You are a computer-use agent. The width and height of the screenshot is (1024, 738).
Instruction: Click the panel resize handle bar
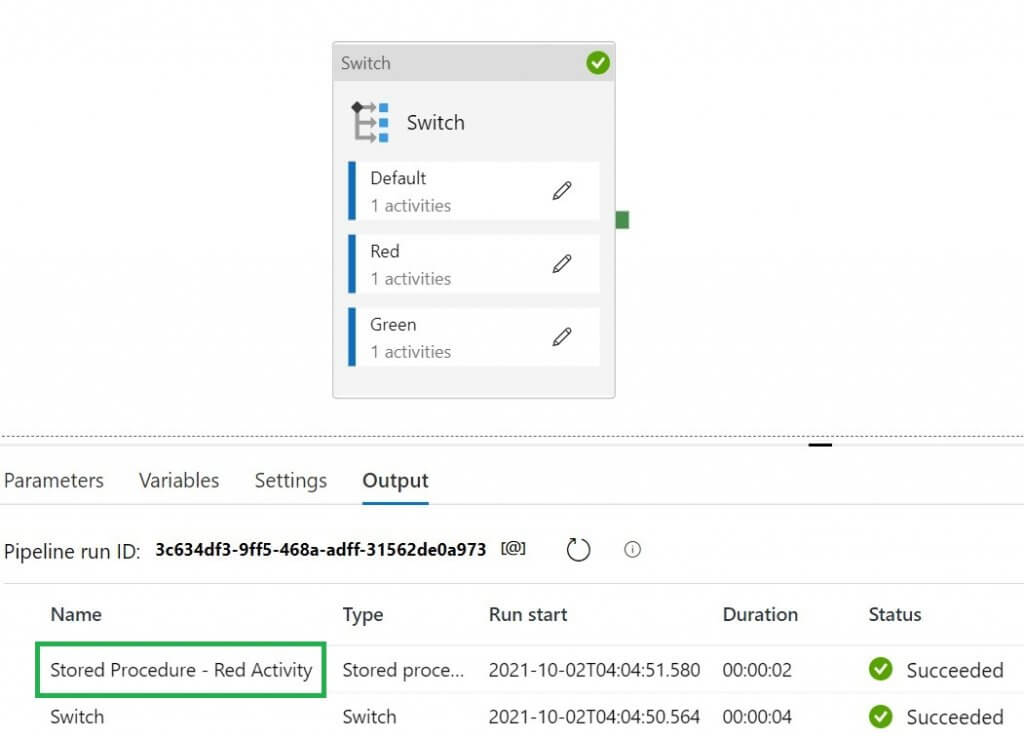pyautogui.click(x=820, y=445)
